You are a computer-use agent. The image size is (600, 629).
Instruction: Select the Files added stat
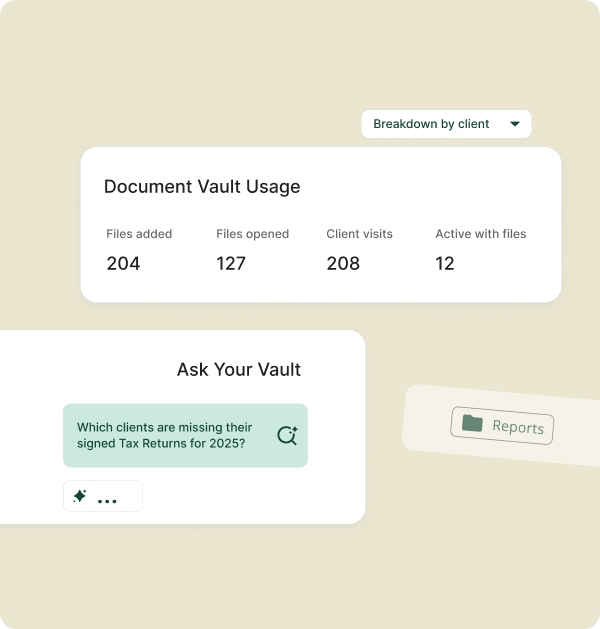[139, 234]
